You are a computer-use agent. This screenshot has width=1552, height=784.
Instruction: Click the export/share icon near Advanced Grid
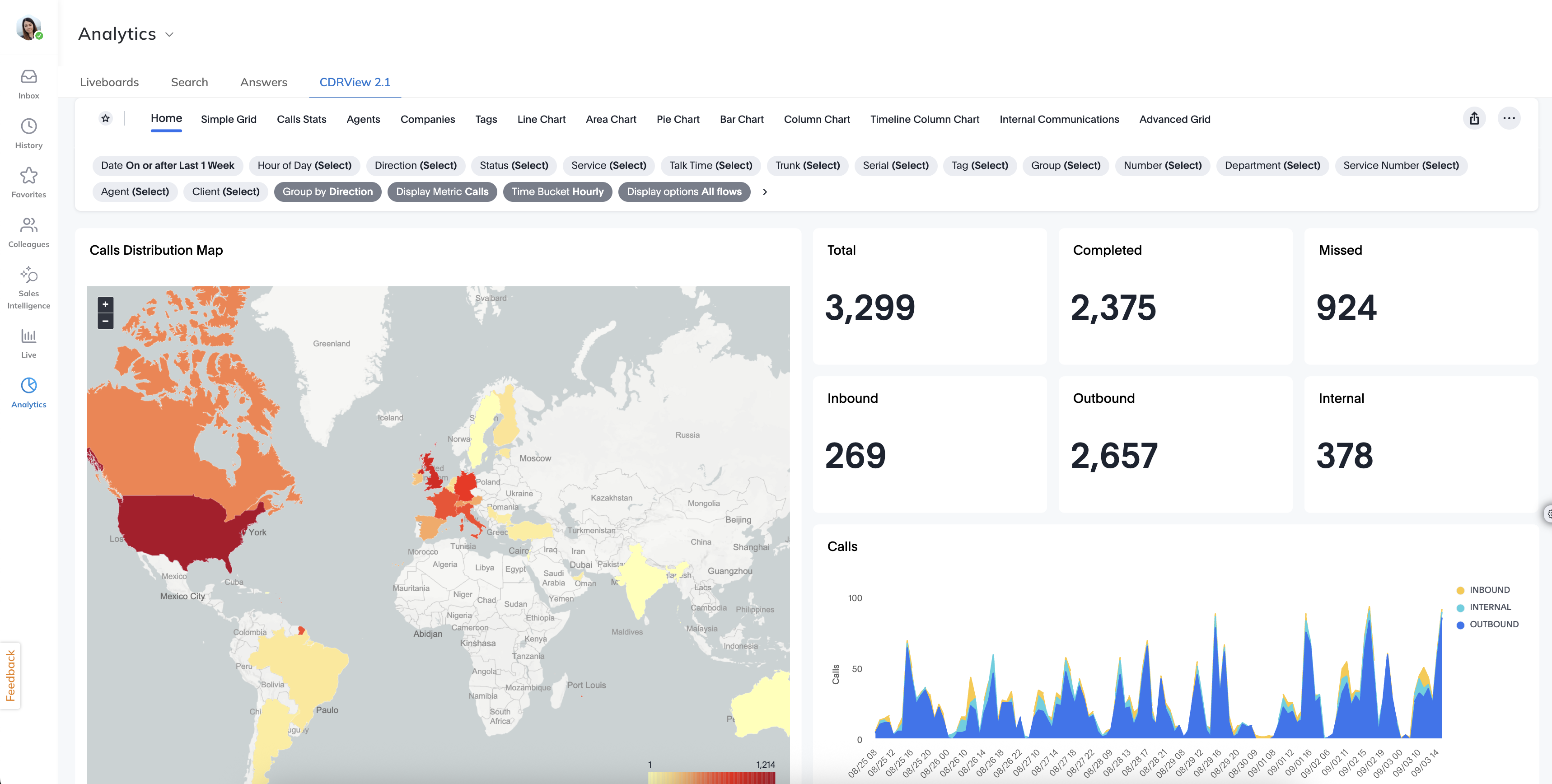point(1474,118)
